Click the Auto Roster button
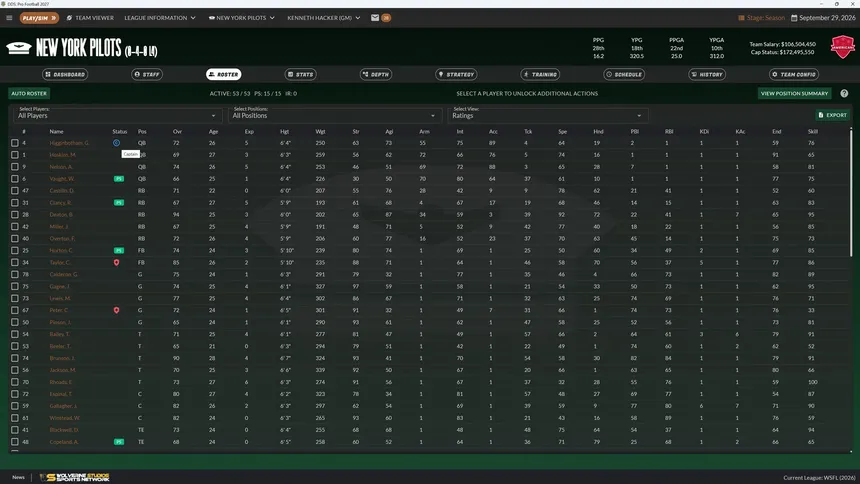Viewport: 860px width, 484px height. pos(29,93)
